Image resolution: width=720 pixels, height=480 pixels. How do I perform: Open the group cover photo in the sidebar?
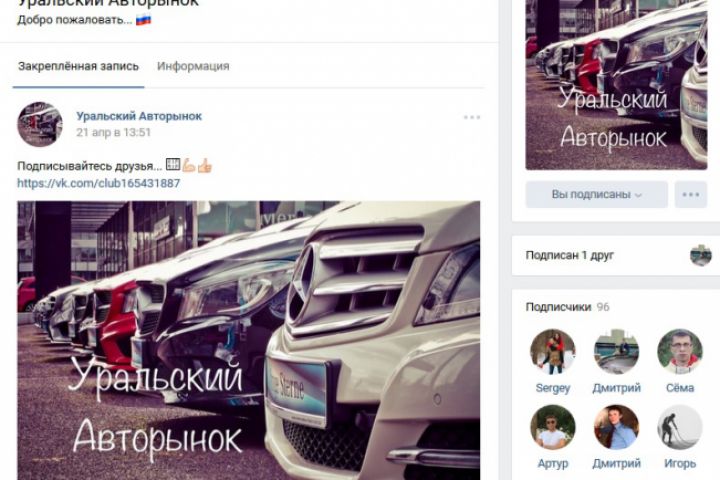point(616,85)
